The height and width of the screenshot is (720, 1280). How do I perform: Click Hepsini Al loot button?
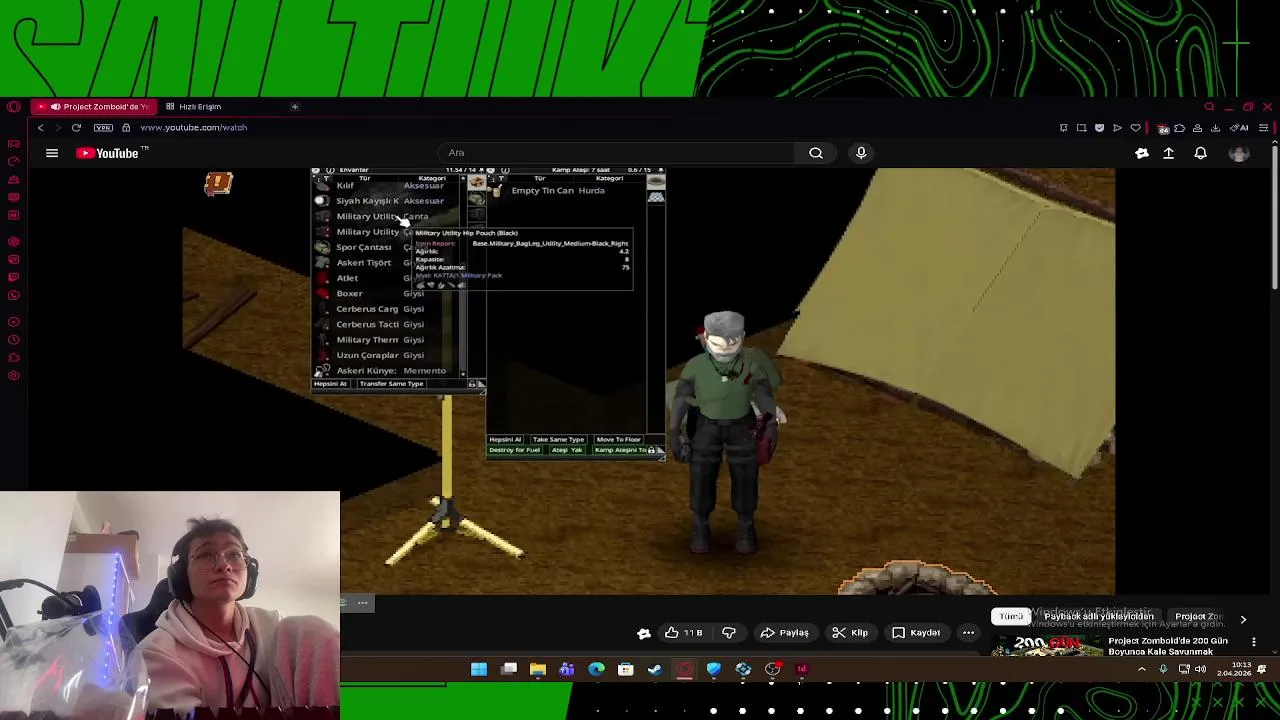(505, 440)
